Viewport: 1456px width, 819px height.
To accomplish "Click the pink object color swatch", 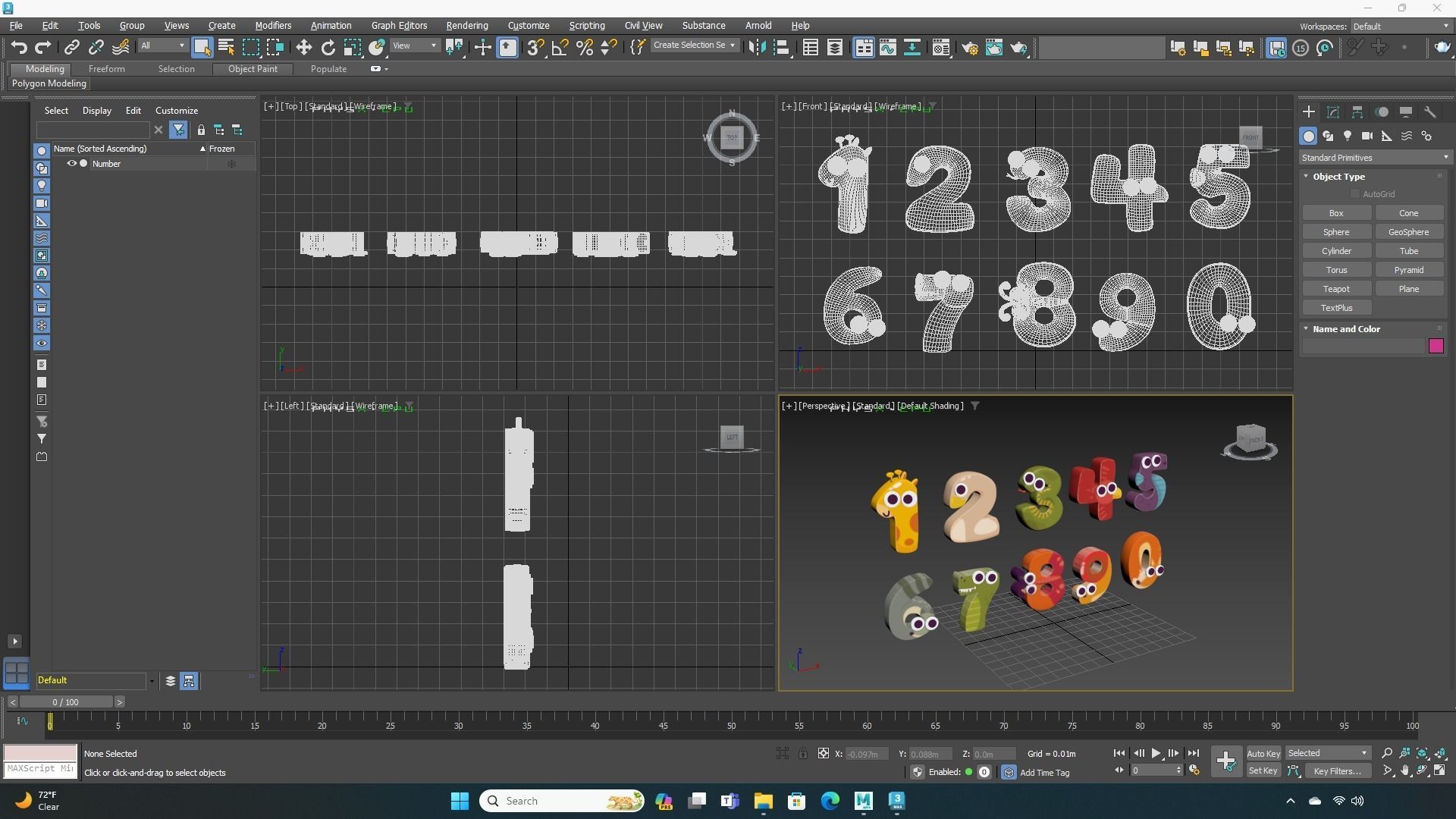I will click(1436, 347).
